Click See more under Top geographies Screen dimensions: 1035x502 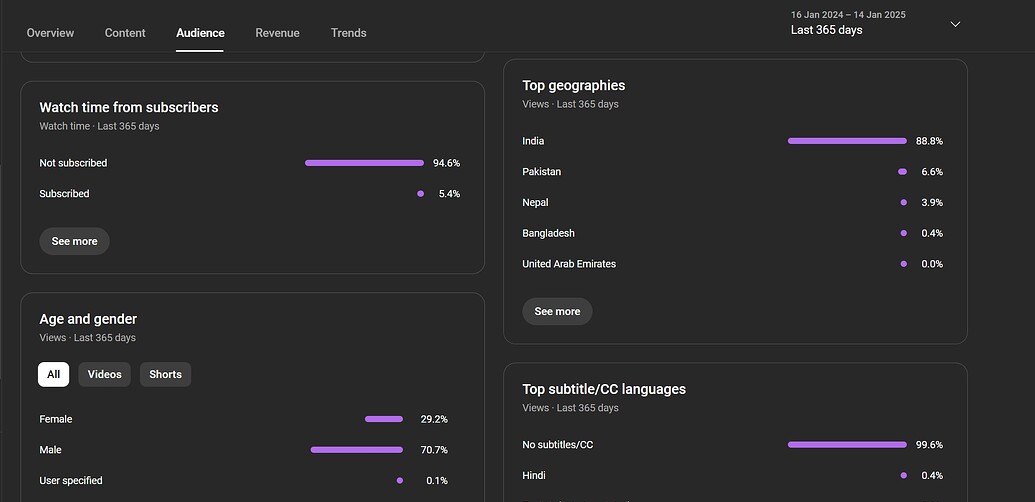[557, 311]
